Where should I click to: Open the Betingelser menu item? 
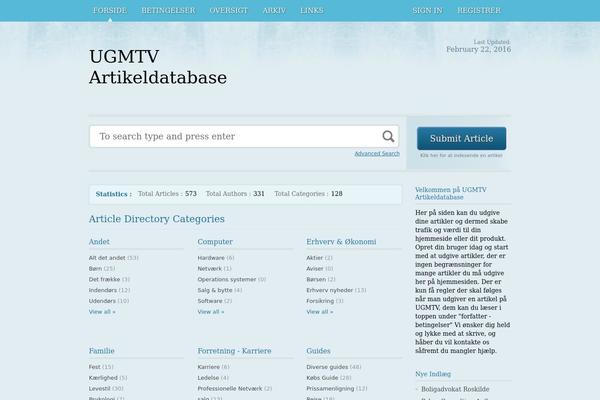point(168,10)
